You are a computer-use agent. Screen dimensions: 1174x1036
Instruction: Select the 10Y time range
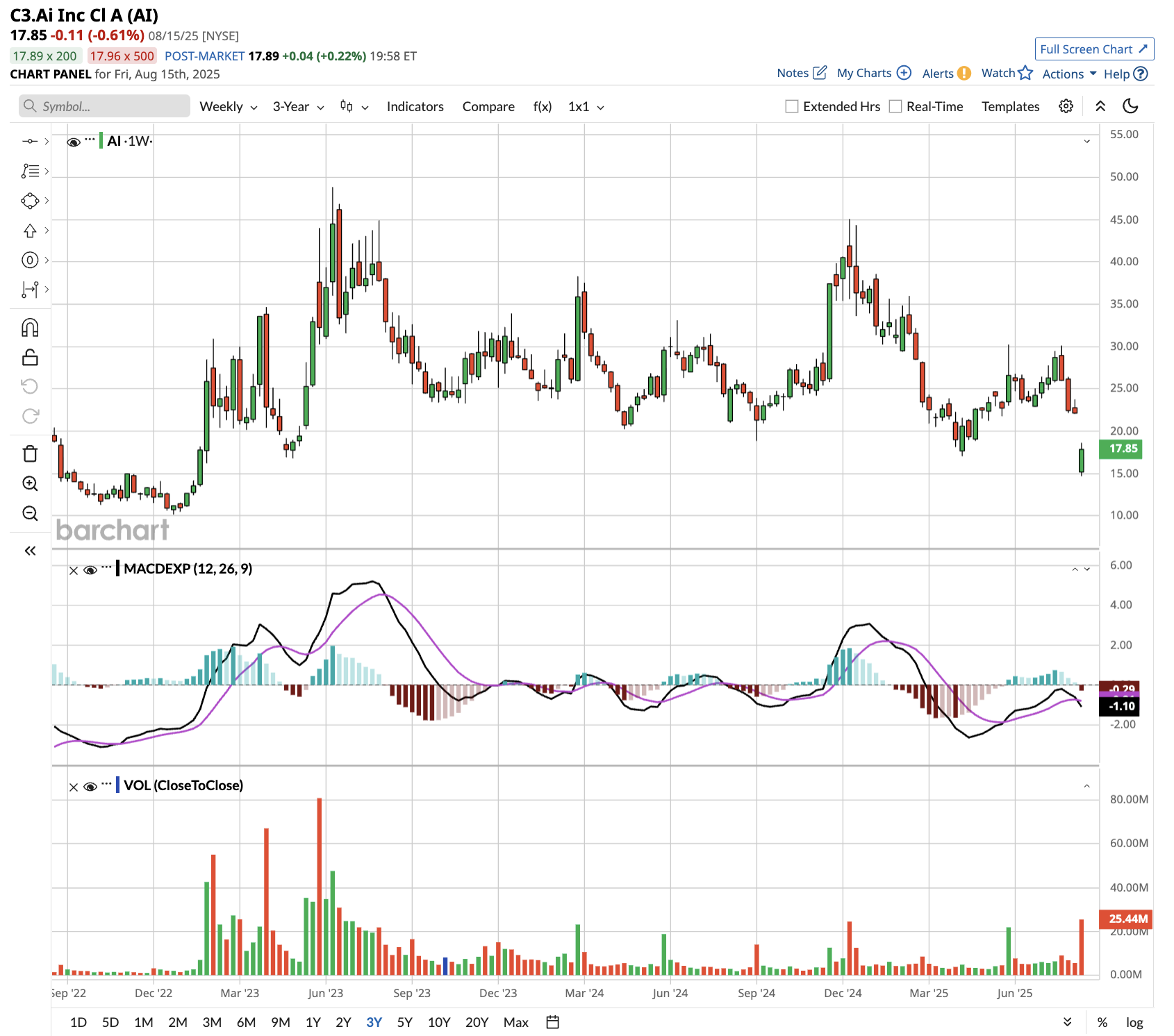coord(439,1022)
